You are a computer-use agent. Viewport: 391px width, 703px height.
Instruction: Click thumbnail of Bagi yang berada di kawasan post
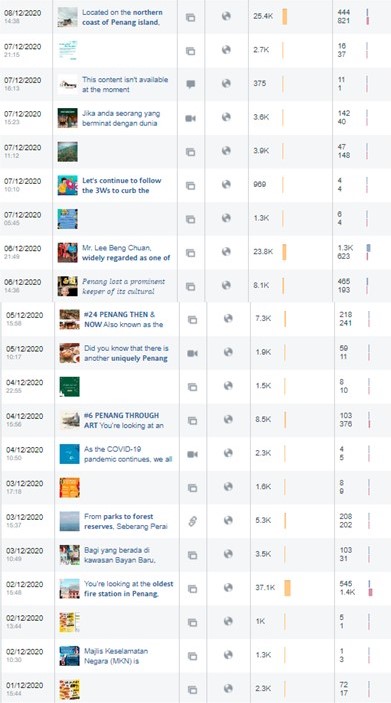click(70, 555)
